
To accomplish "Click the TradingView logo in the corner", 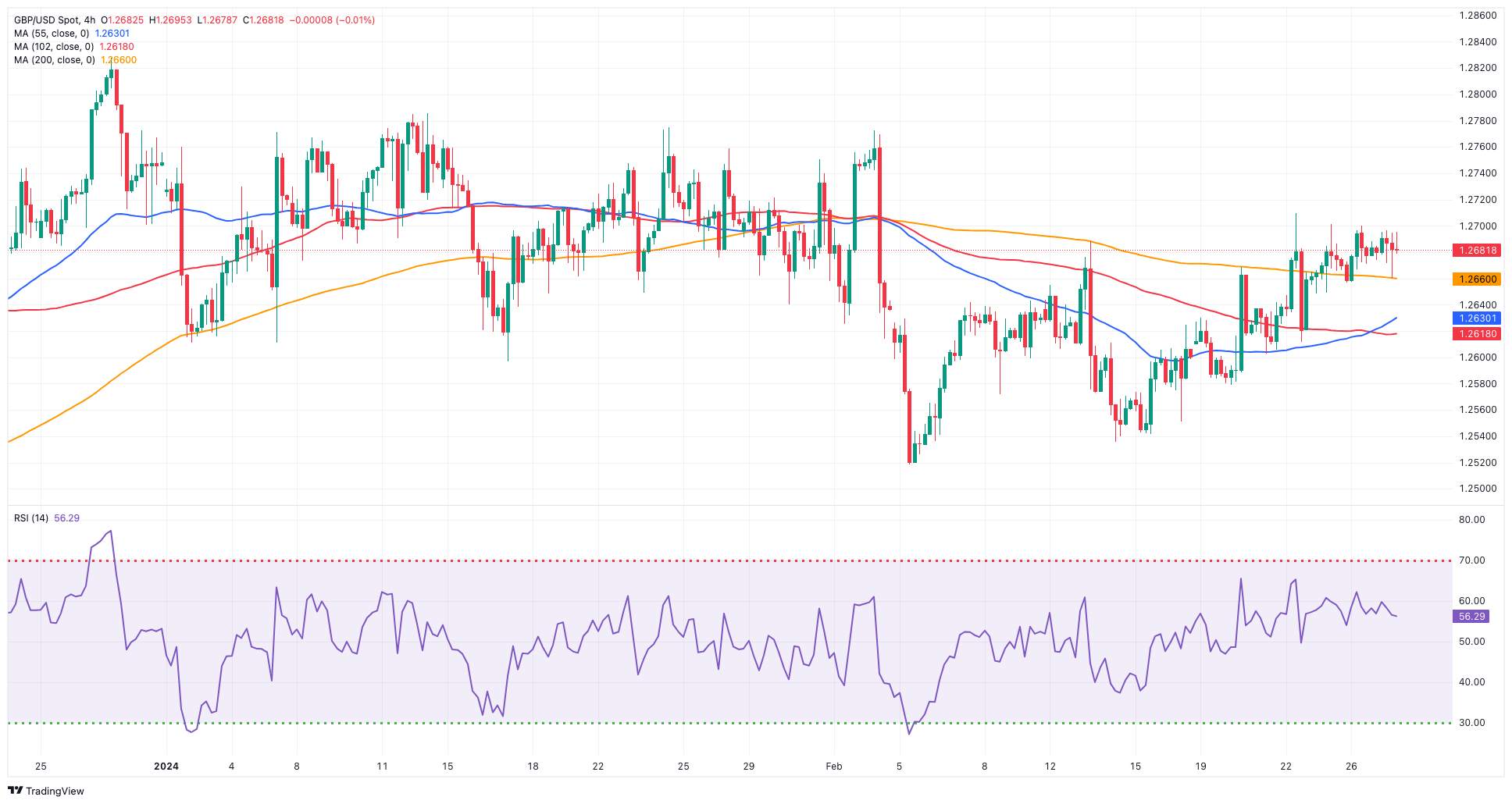I will click(x=45, y=791).
